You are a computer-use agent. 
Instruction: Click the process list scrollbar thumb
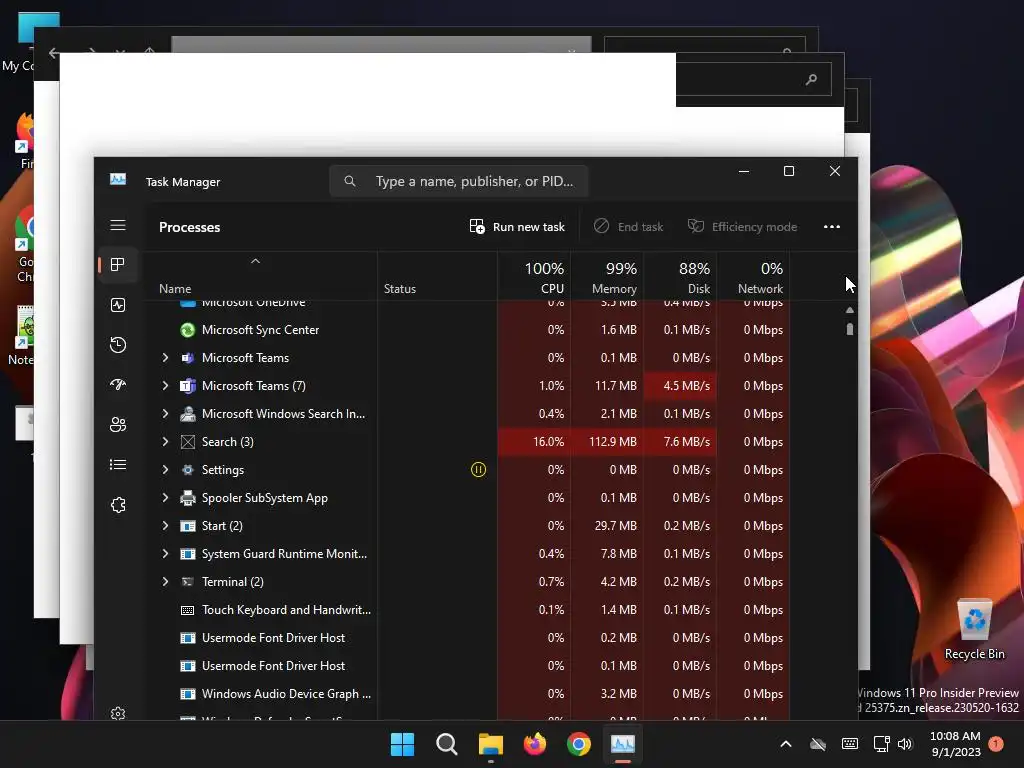point(850,329)
